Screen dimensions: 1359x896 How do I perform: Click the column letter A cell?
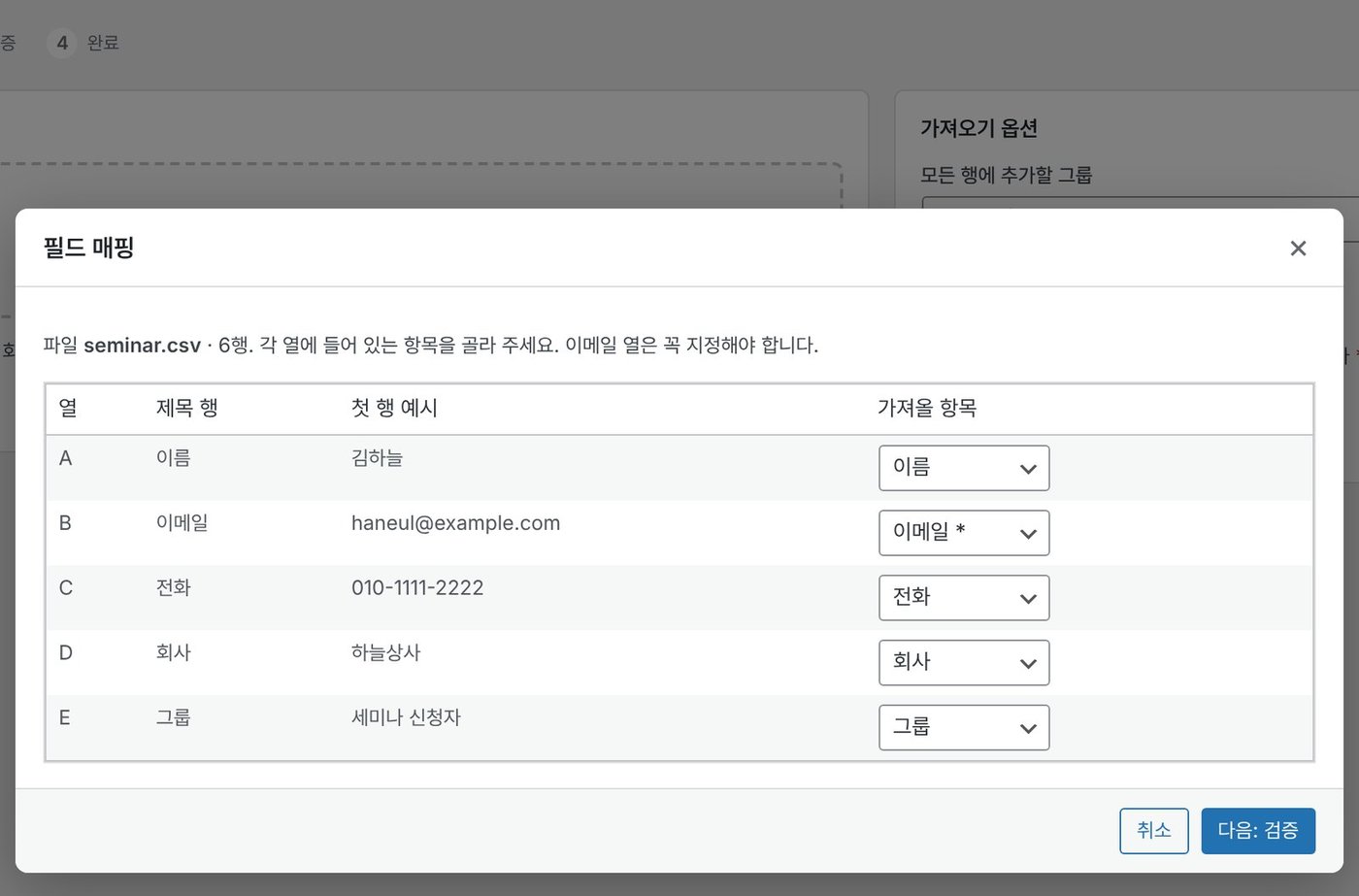point(65,458)
